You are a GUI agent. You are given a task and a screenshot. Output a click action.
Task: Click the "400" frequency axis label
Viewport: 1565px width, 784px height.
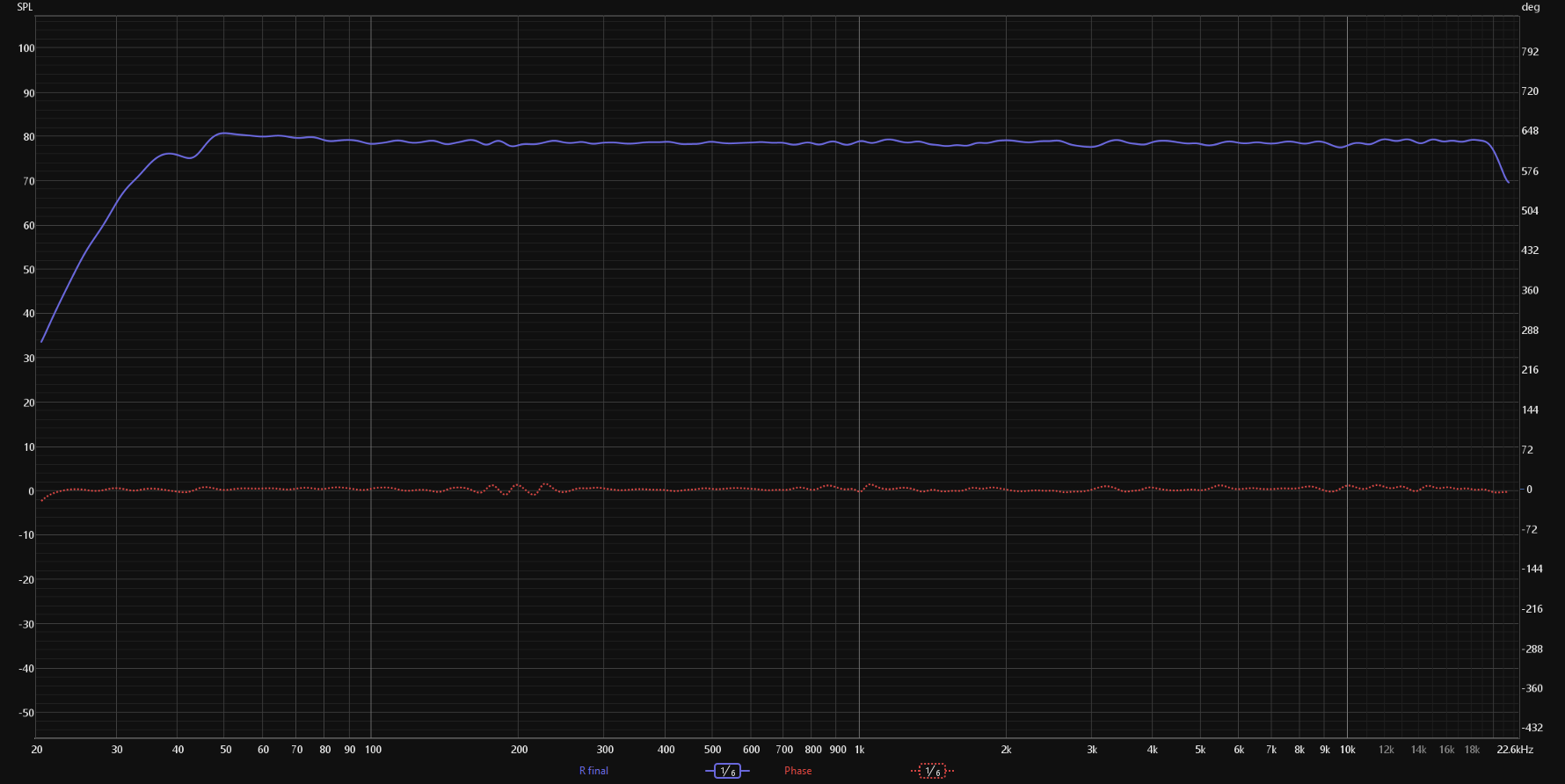pyautogui.click(x=666, y=750)
